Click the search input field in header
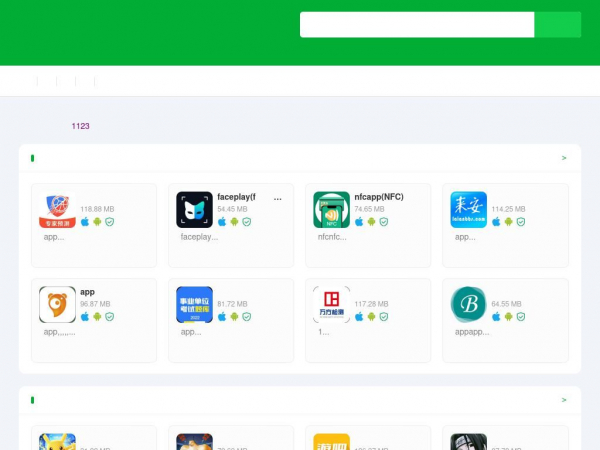 pyautogui.click(x=417, y=24)
